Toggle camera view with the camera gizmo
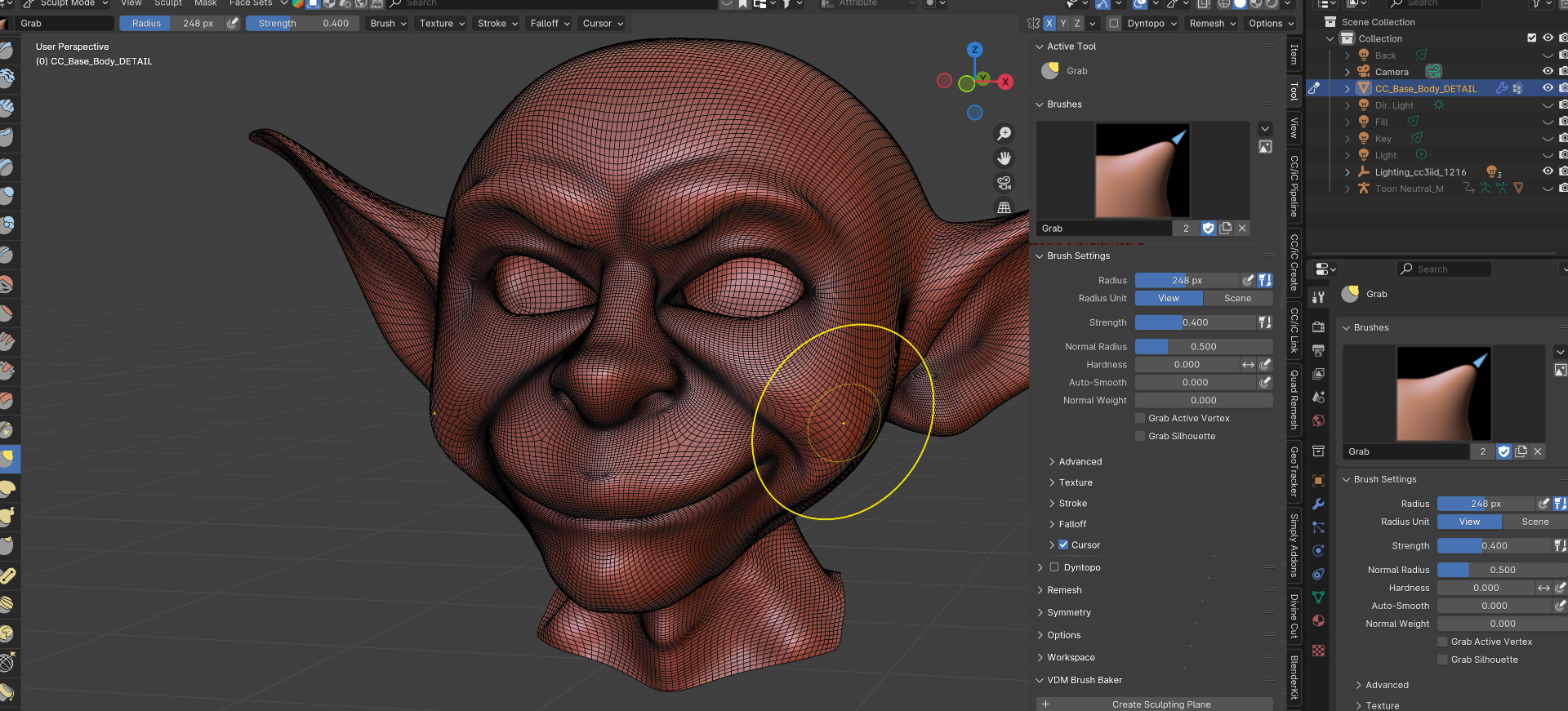 [x=1004, y=183]
